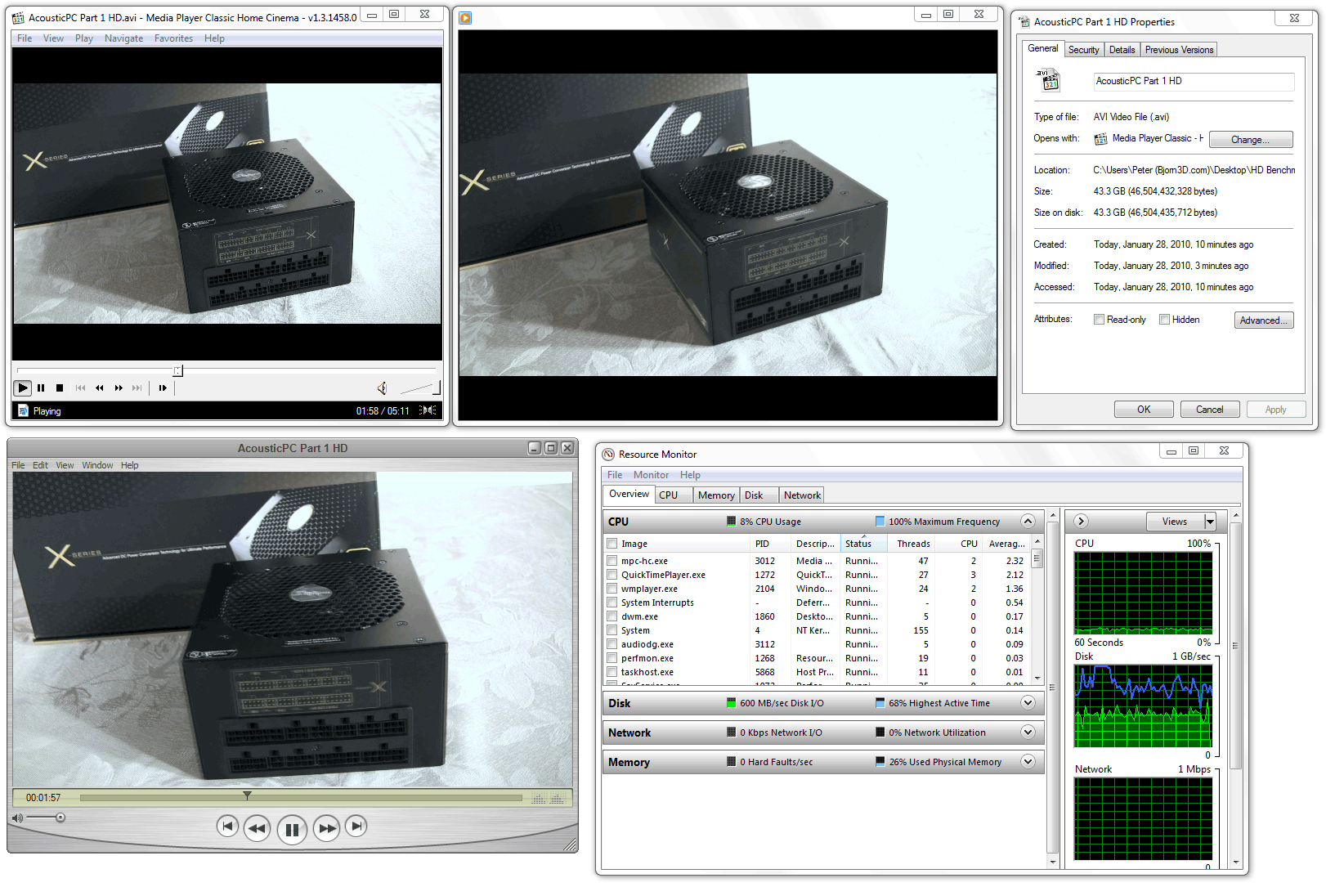Click the Resource Monitor title bar icon

608,455
